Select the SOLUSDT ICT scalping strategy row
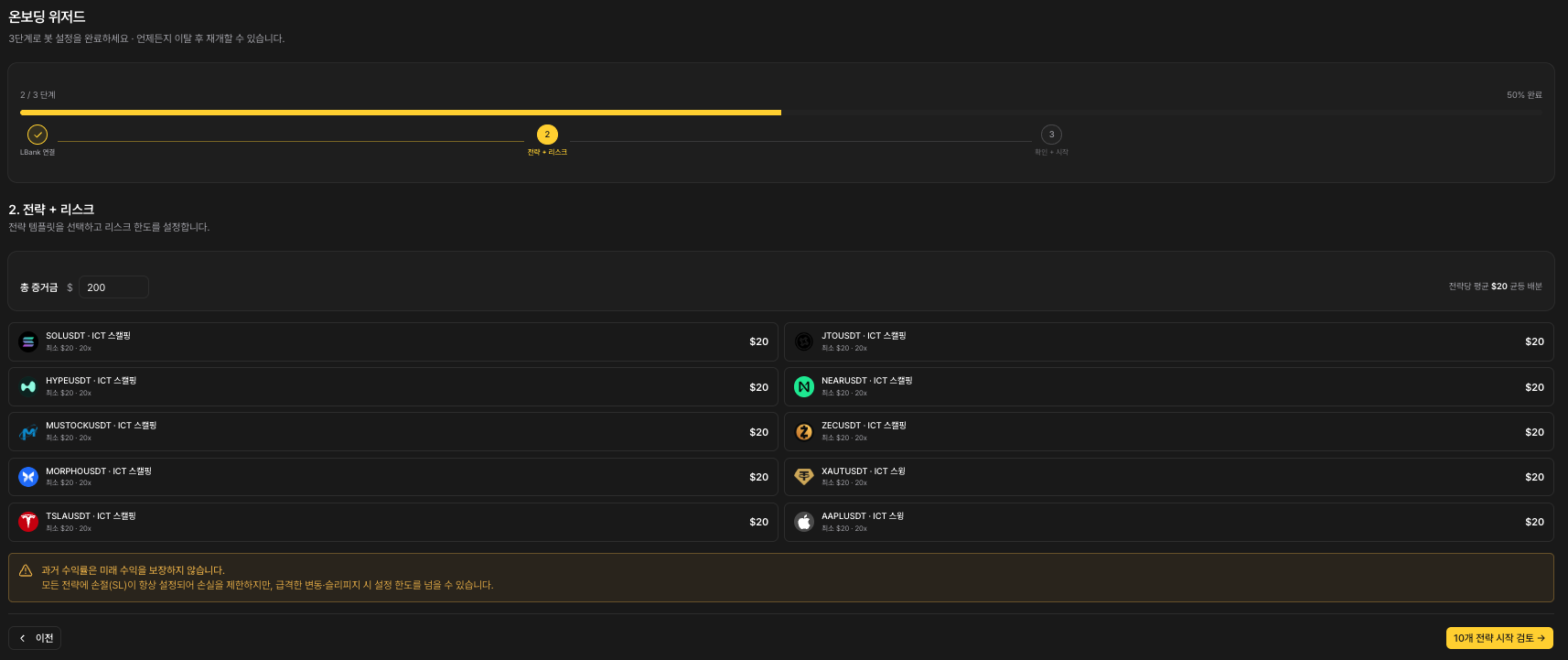The height and width of the screenshot is (660, 1568). pos(393,341)
